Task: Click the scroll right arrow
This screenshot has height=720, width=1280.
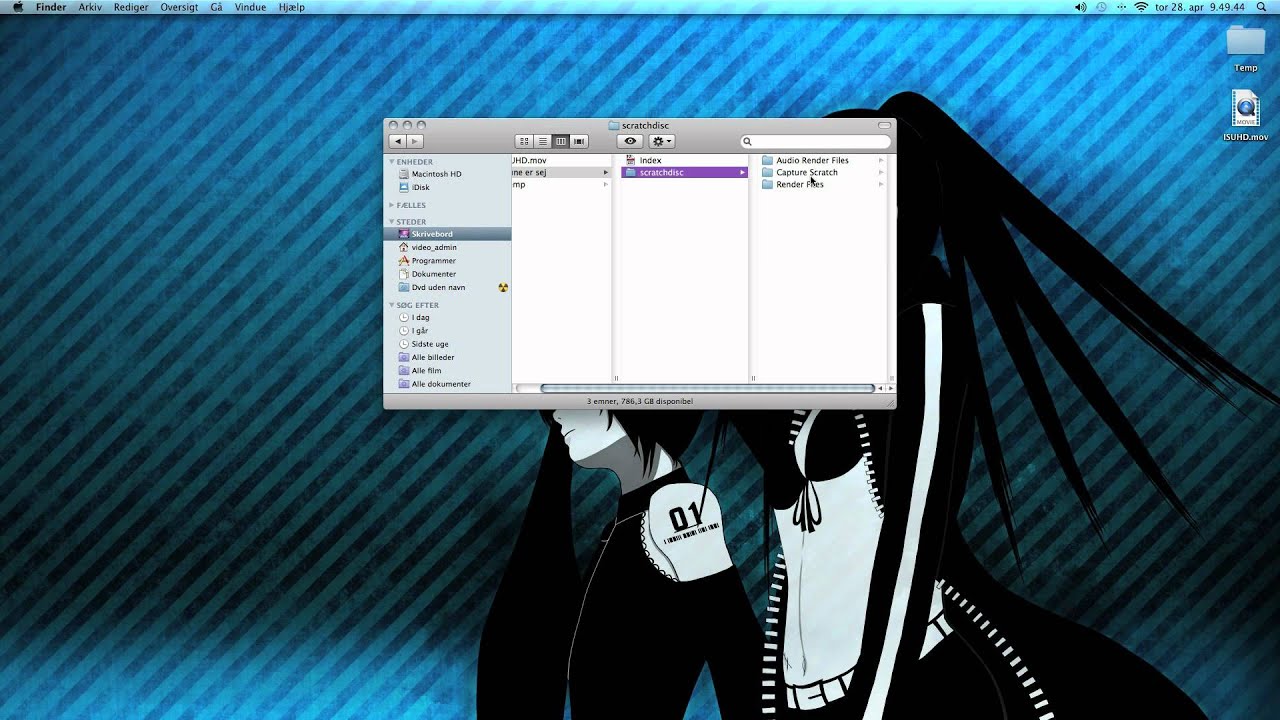Action: [x=891, y=388]
